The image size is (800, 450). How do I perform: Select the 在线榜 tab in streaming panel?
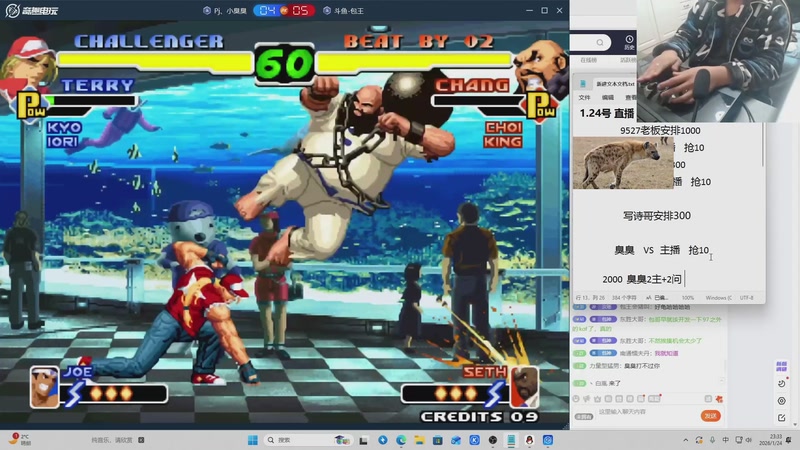[588, 60]
